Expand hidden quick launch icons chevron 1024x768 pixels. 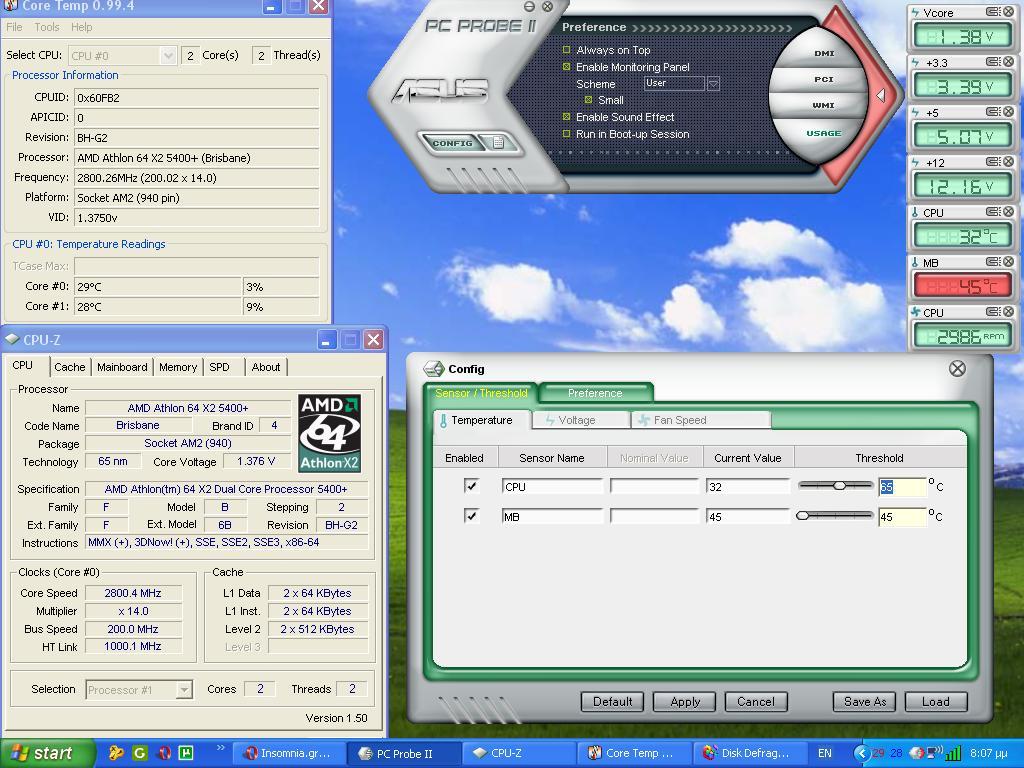(220, 748)
